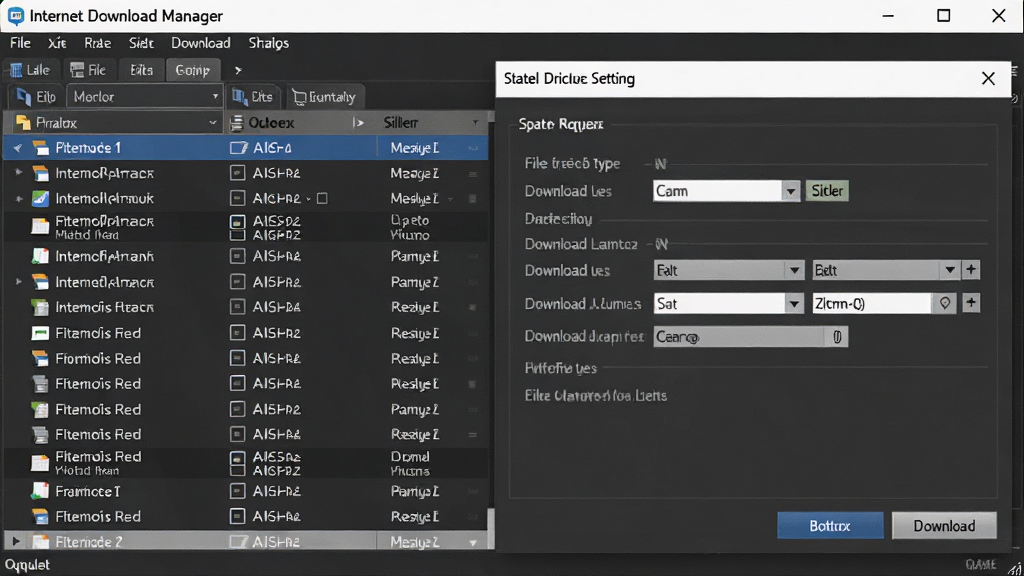Click the Eilo icon button
The height and width of the screenshot is (576, 1024).
tap(36, 97)
